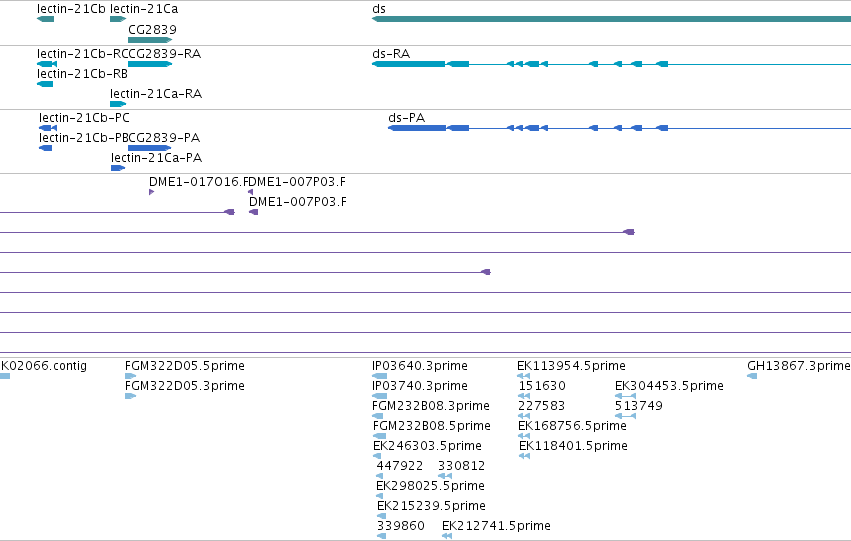The image size is (851, 541).
Task: Select the EK304453.5prime spliced EST glyph
Action: click(x=625, y=396)
